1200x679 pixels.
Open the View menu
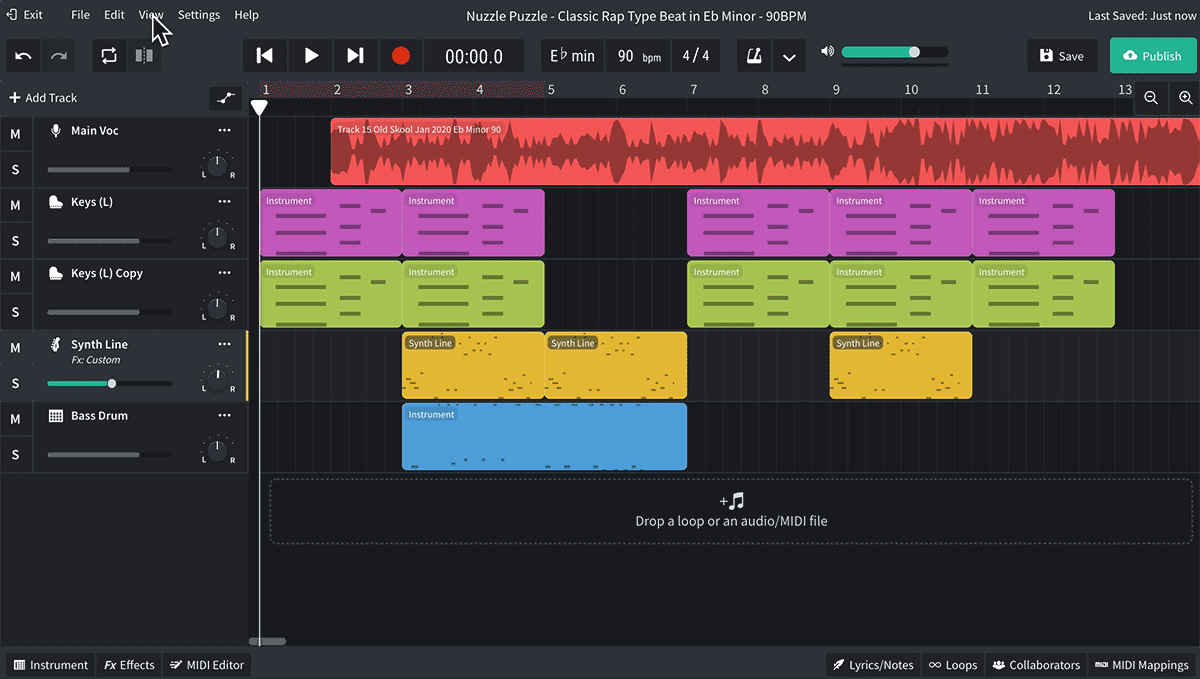point(151,15)
